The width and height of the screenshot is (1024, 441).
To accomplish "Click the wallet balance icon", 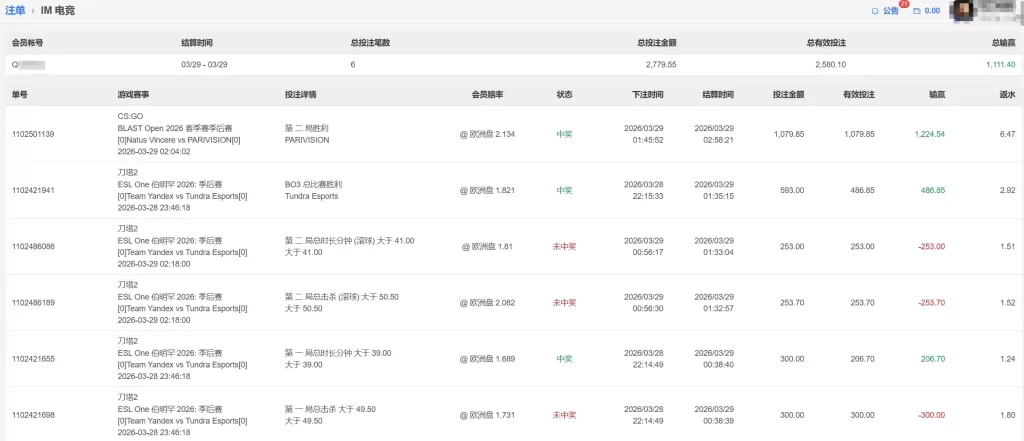I will pyautogui.click(x=916, y=11).
